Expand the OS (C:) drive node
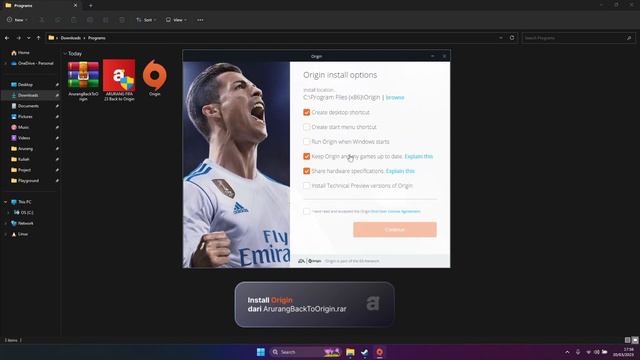This screenshot has width=640, height=360. click(8, 213)
